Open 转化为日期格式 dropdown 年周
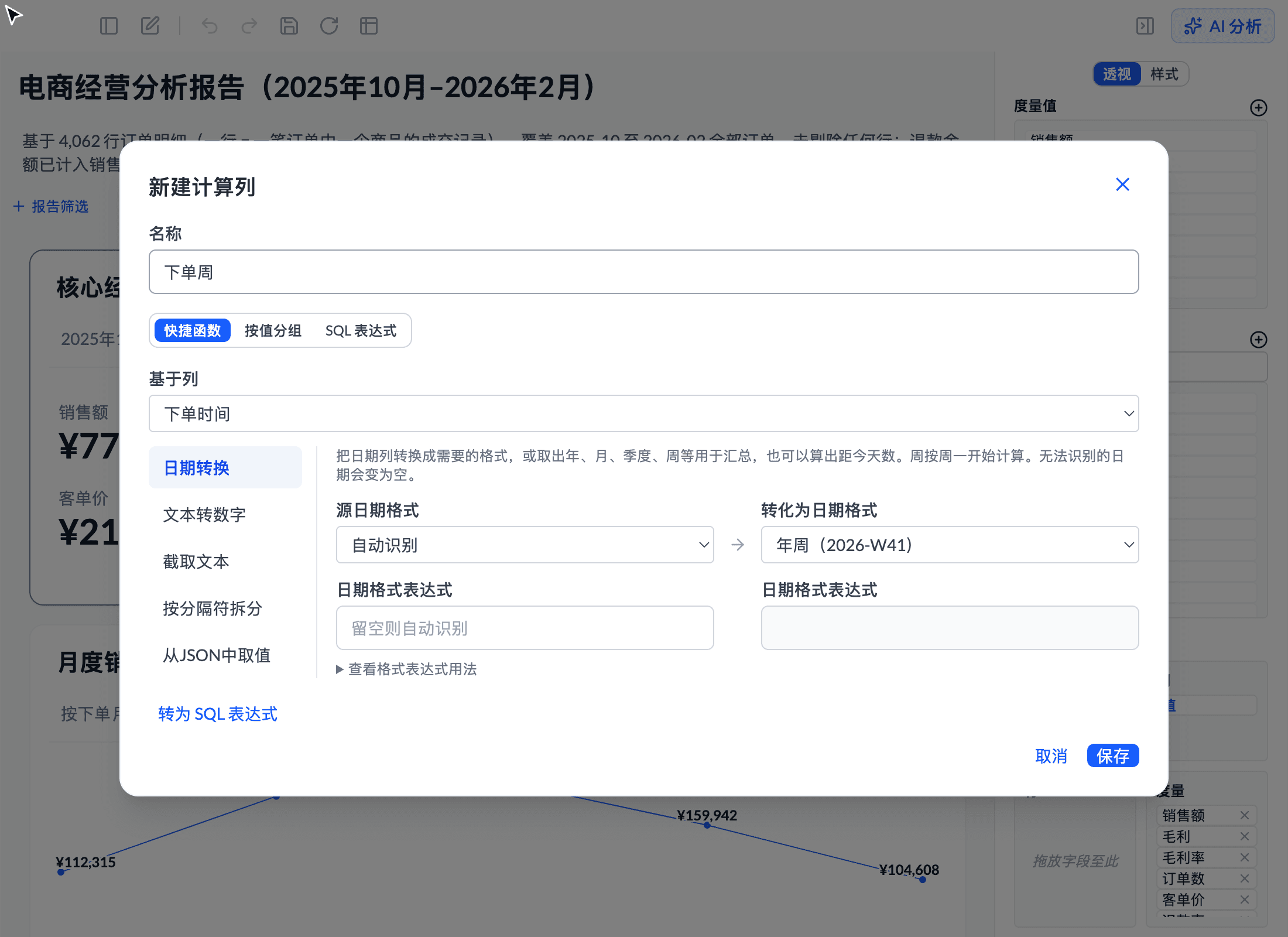The height and width of the screenshot is (937, 1288). pyautogui.click(x=950, y=545)
